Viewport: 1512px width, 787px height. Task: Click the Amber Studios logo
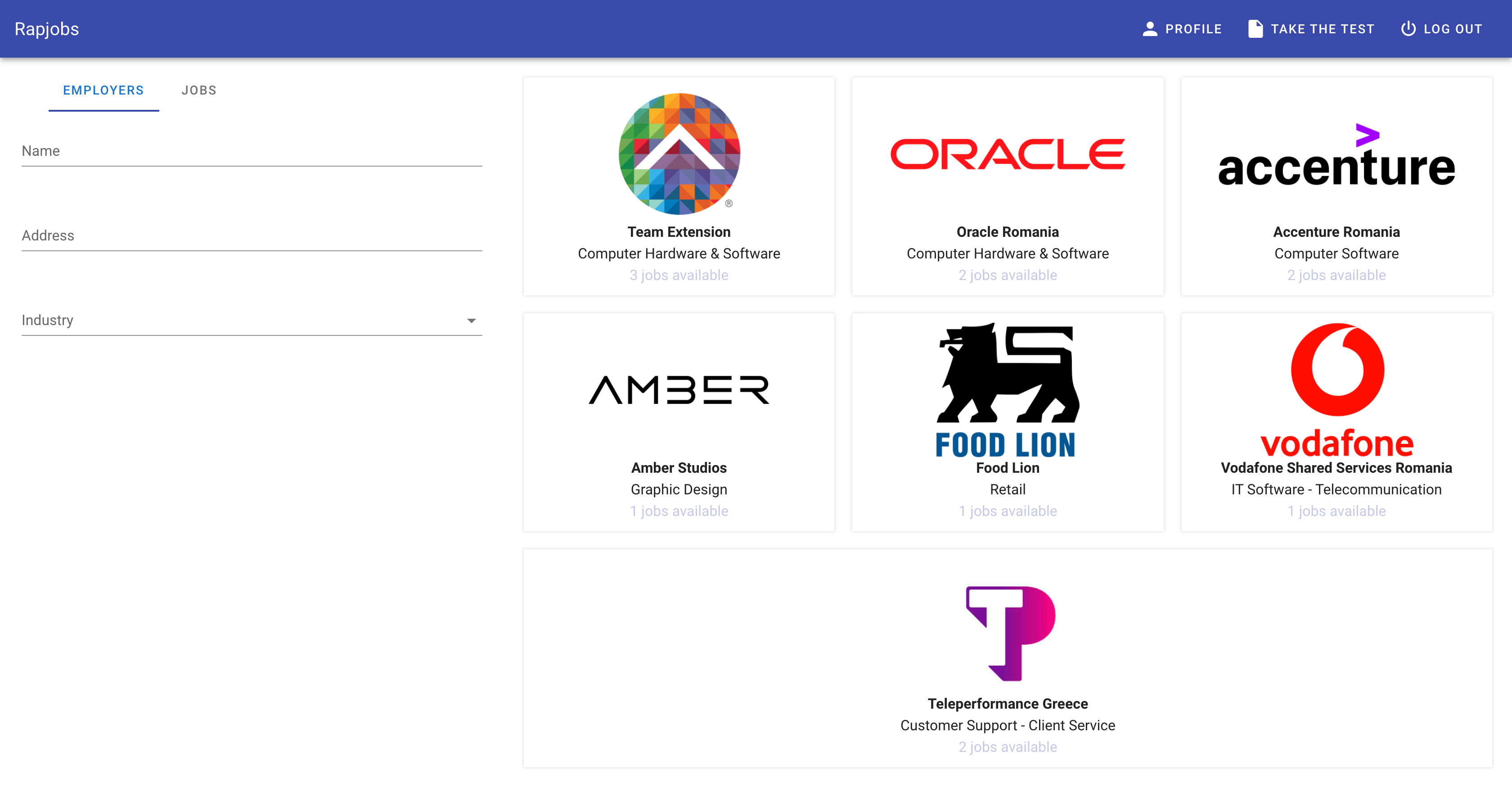pos(679,390)
